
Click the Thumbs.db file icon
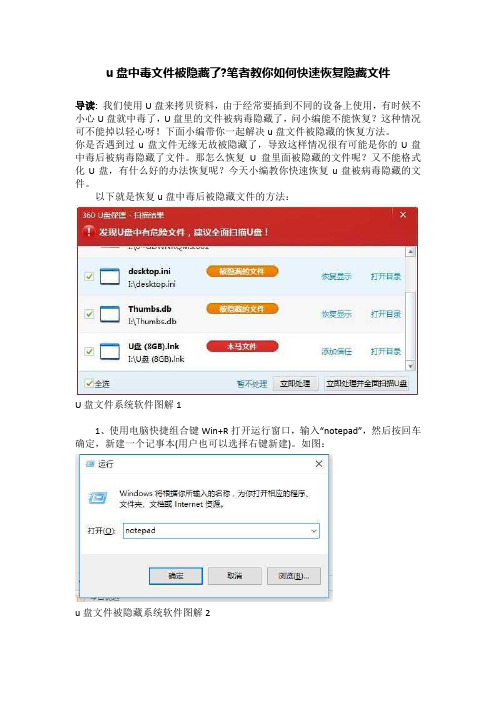coord(109,314)
